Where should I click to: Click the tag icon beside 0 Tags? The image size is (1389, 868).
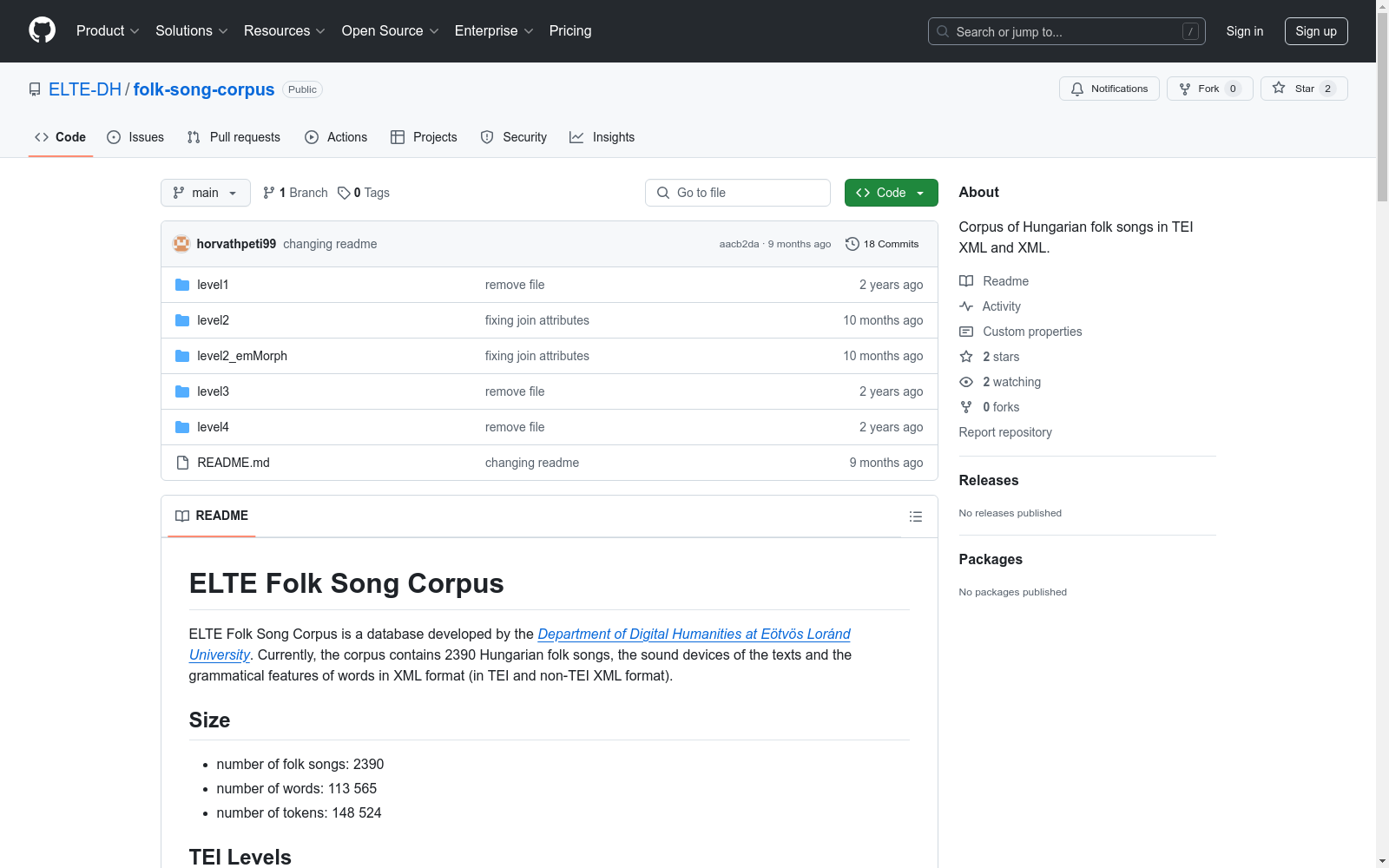[x=344, y=193]
